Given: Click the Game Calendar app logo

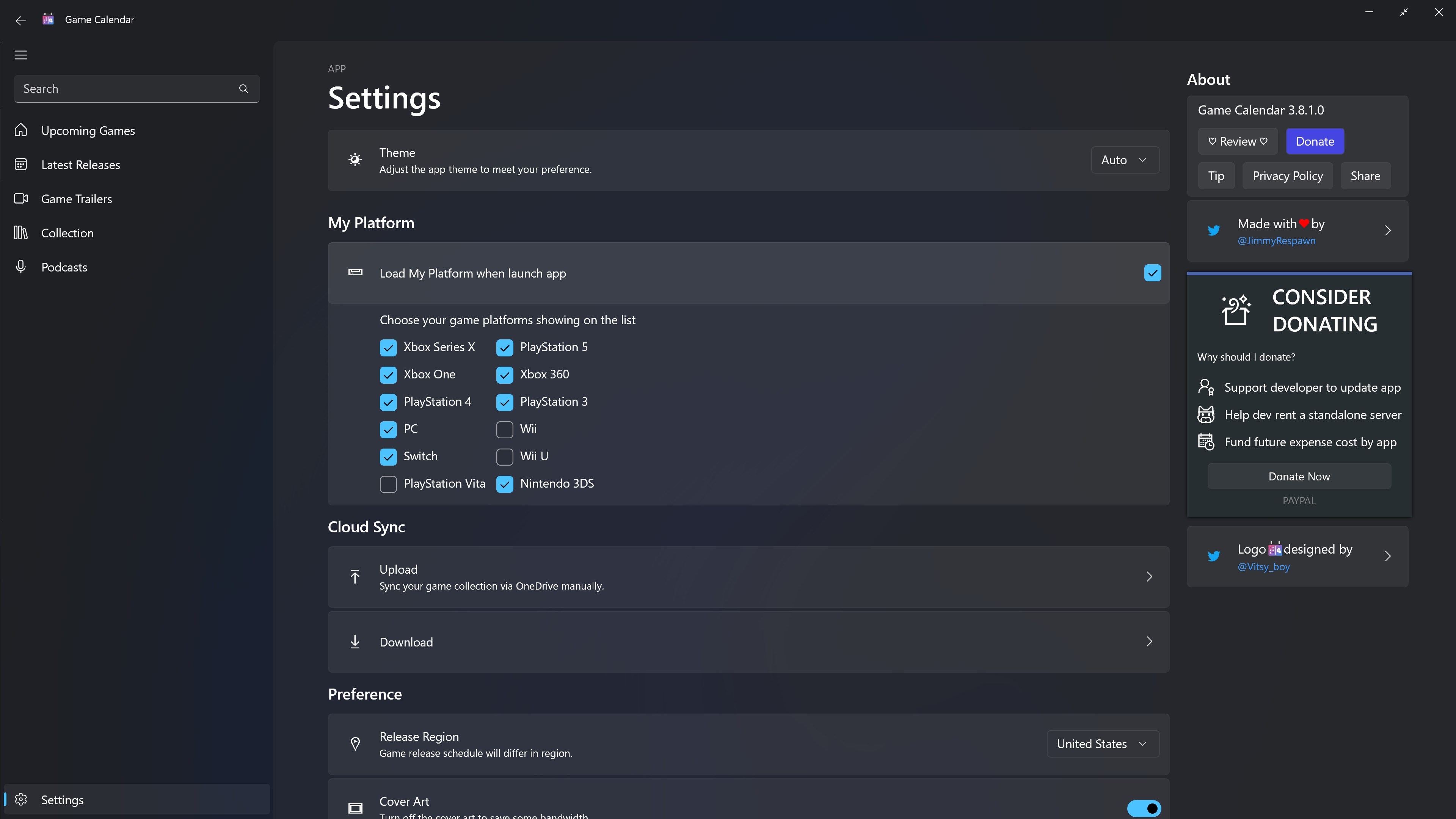Looking at the screenshot, I should [48, 19].
